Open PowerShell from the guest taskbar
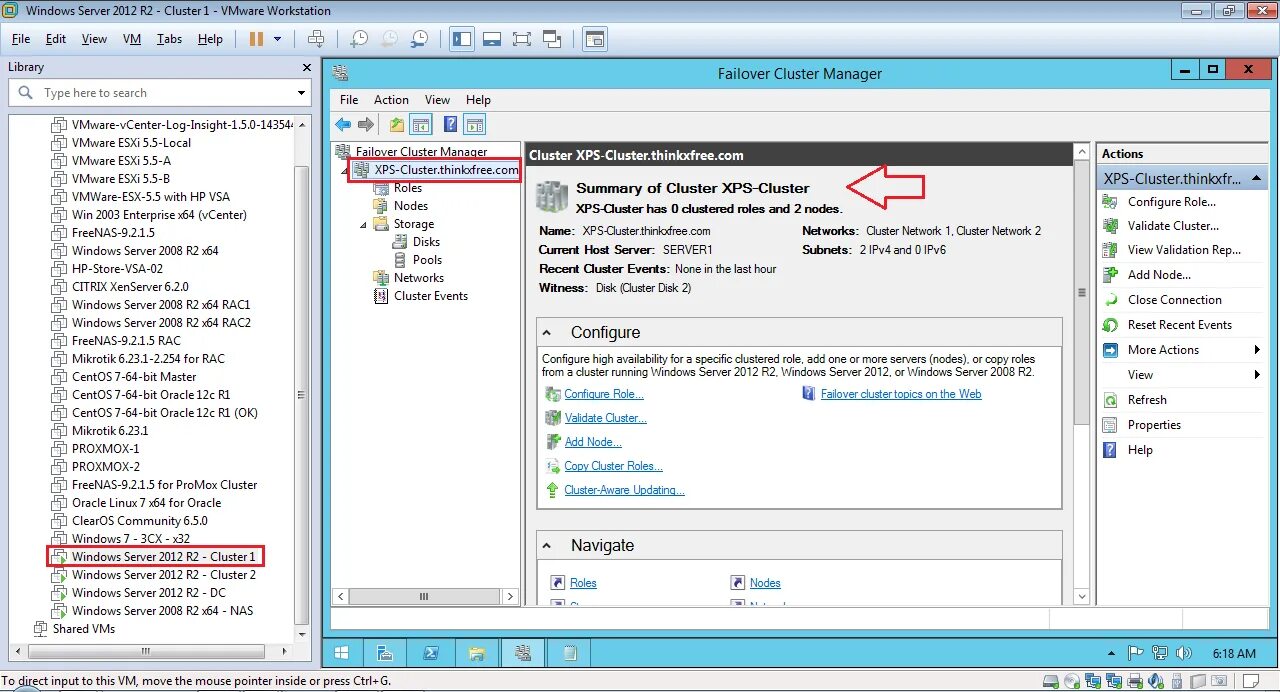This screenshot has height=692, width=1280. click(x=431, y=653)
